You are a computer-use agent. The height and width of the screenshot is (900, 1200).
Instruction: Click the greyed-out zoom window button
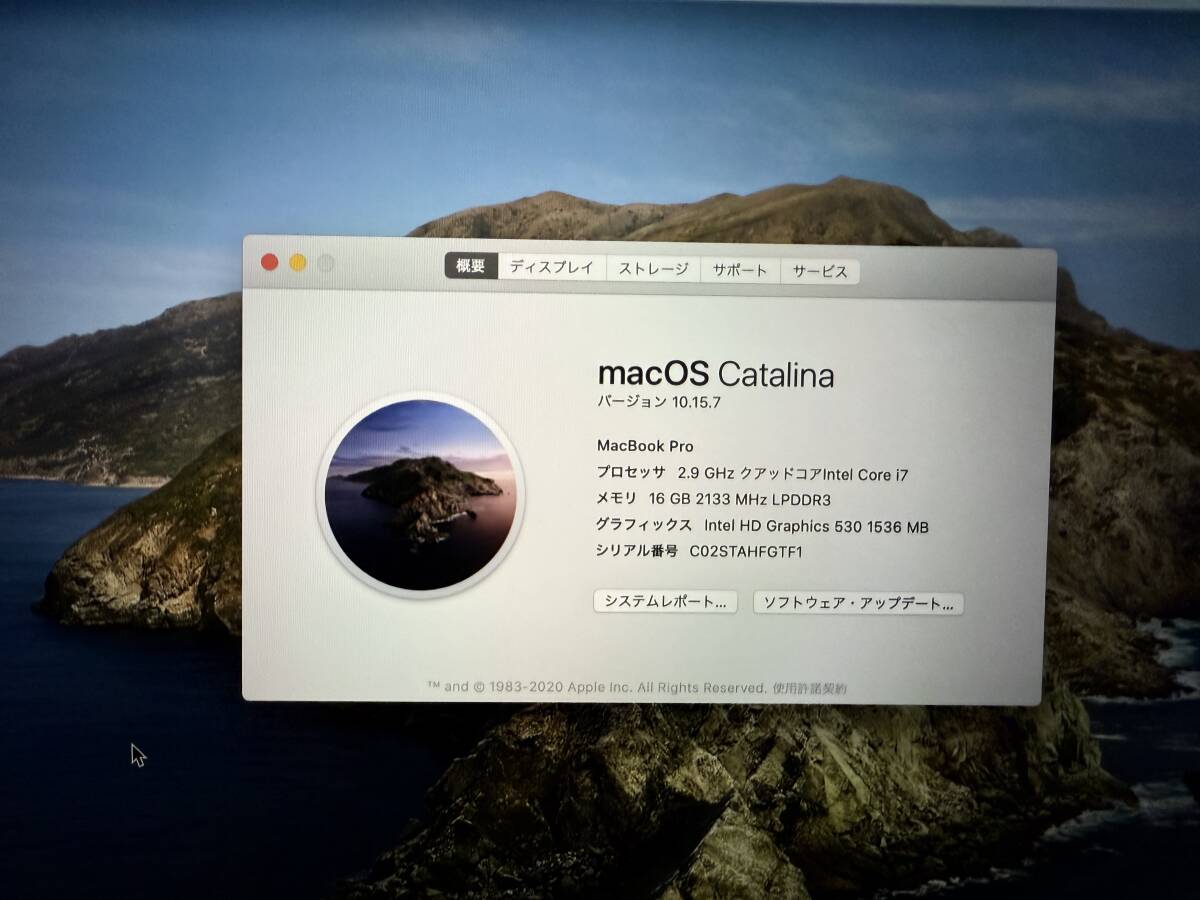point(325,264)
